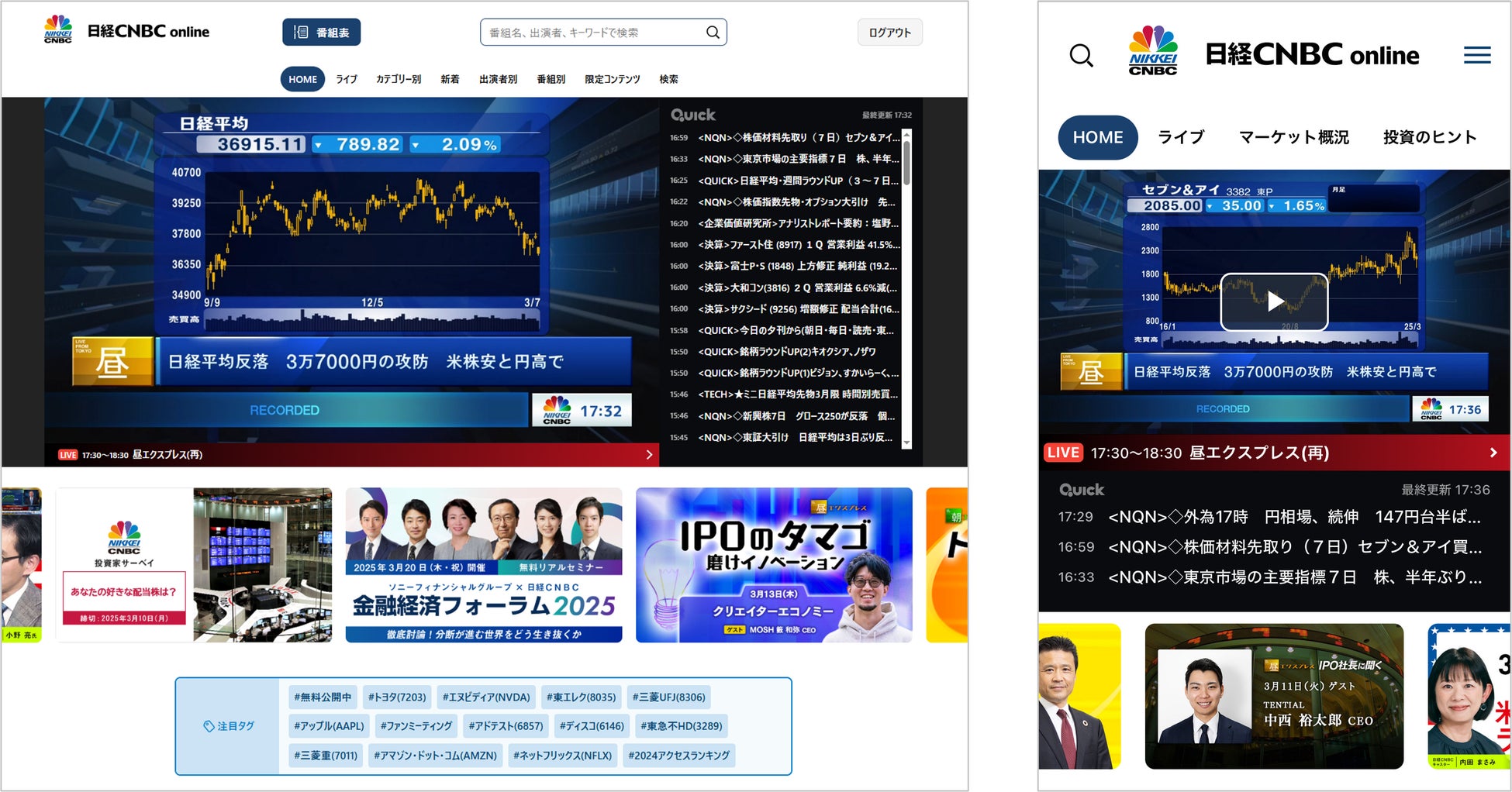The height and width of the screenshot is (792, 1512).
Task: Select the #東エレク(8035) tag
Action: 581,697
